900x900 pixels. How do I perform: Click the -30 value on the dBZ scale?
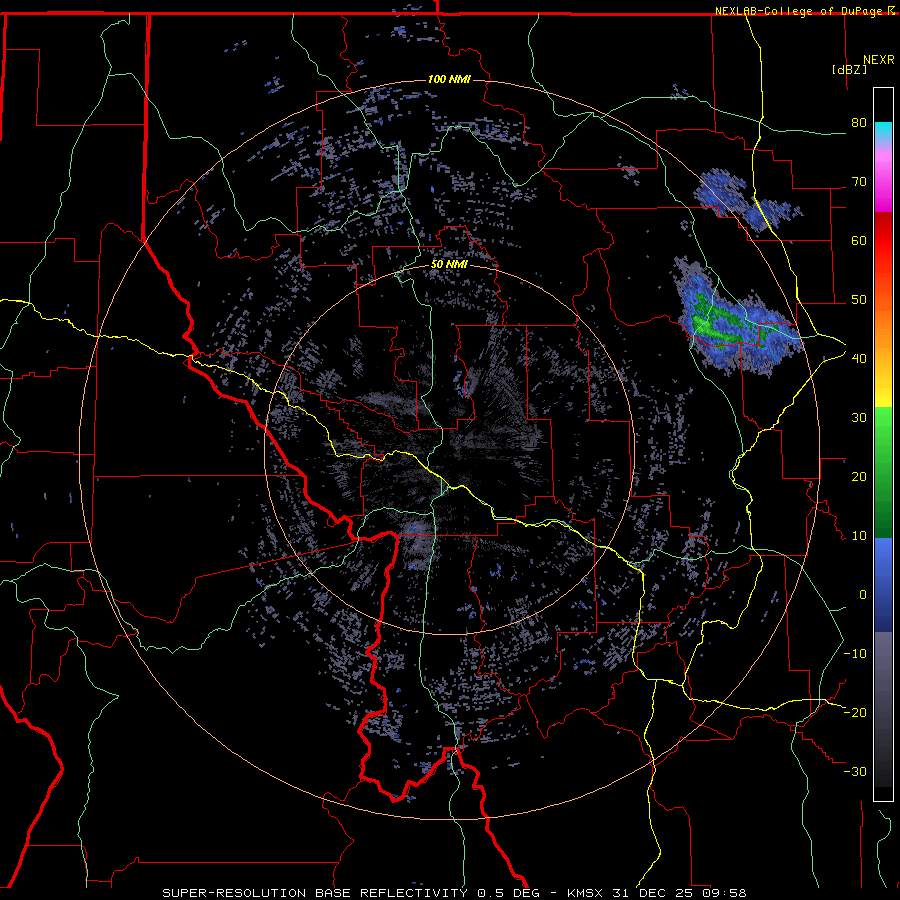click(855, 771)
